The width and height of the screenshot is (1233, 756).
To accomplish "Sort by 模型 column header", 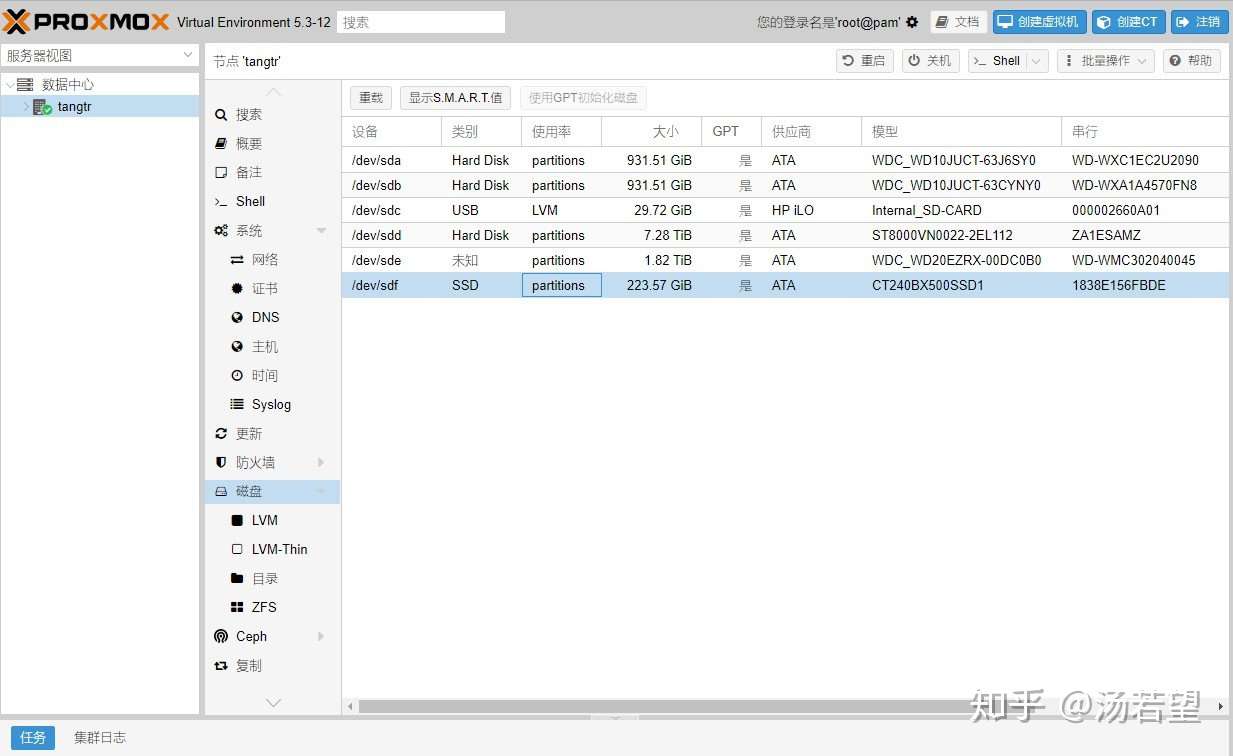I will [961, 132].
